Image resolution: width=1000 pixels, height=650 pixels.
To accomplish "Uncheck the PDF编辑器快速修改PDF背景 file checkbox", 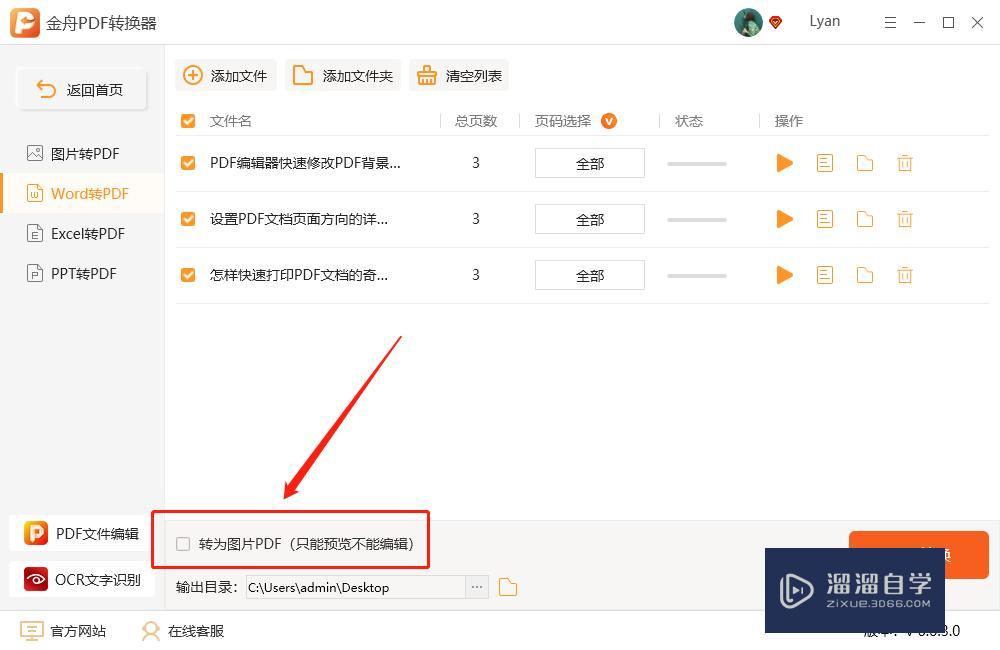I will (188, 163).
